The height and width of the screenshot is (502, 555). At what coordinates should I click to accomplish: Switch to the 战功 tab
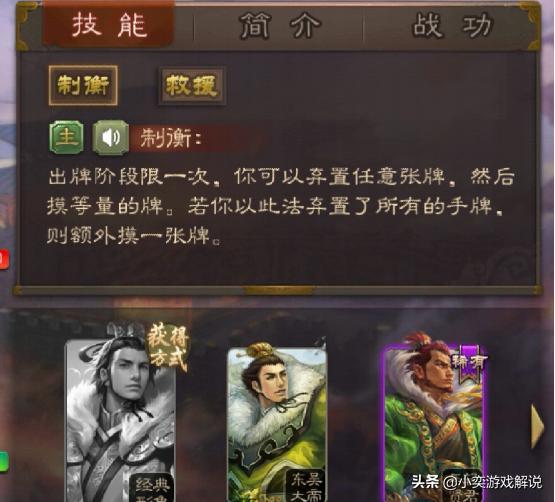(451, 25)
